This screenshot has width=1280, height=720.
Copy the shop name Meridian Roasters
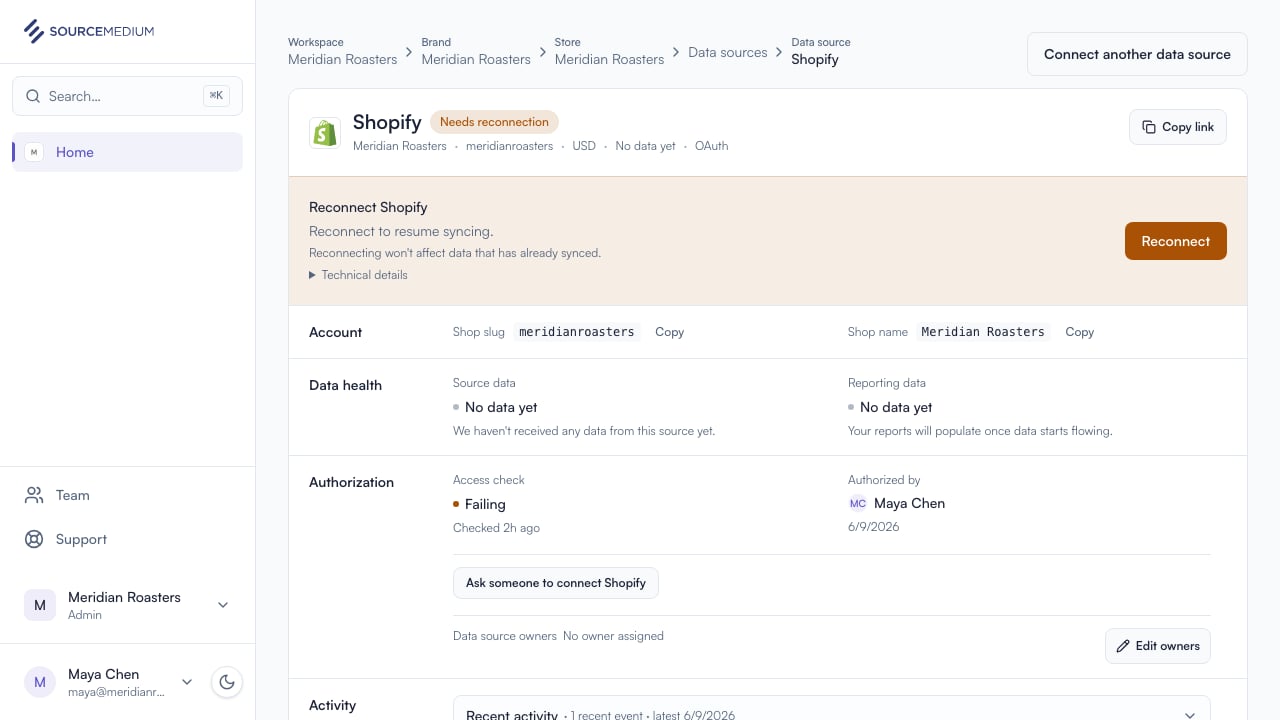[1079, 332]
